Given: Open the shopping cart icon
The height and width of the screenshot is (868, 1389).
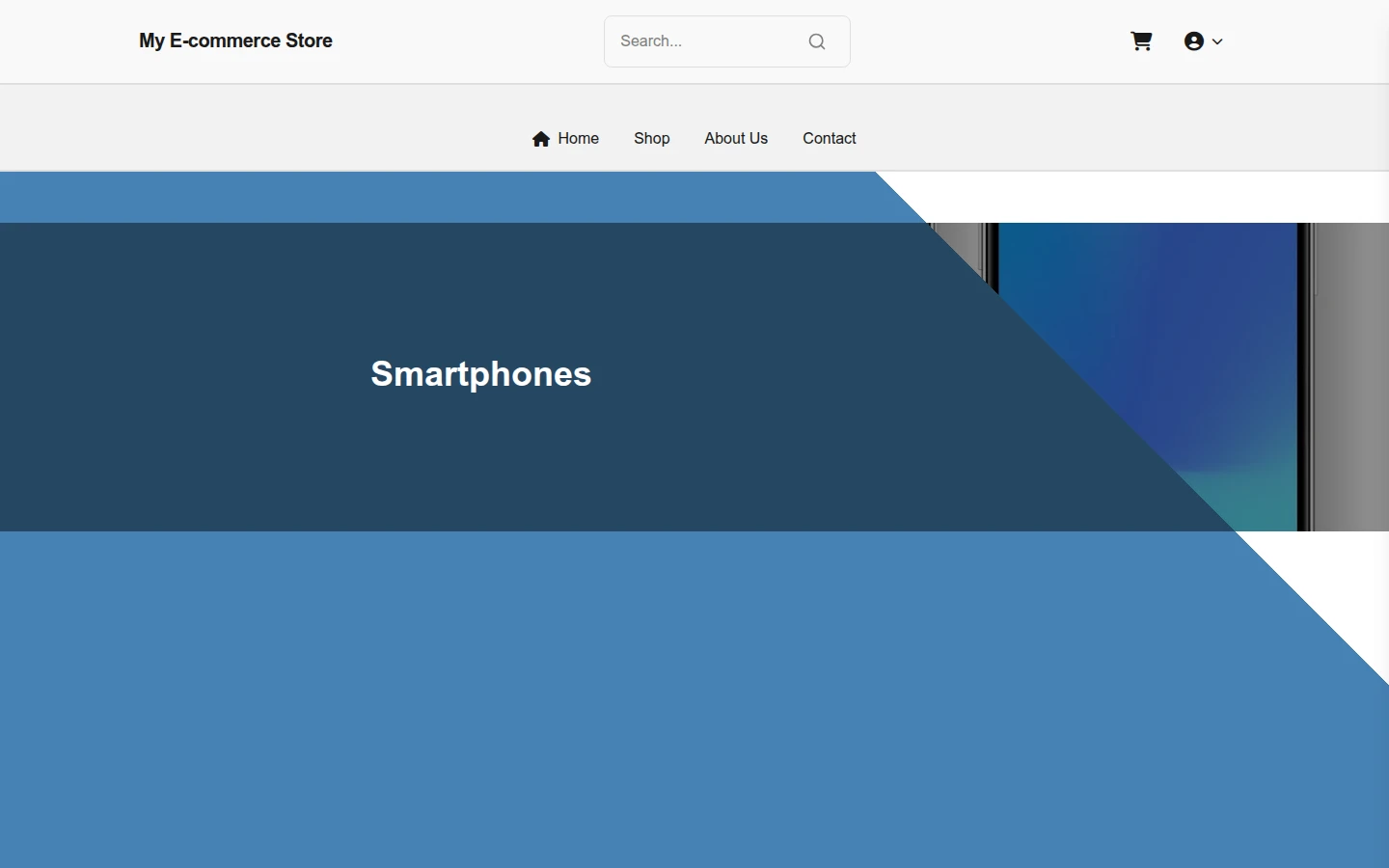Looking at the screenshot, I should point(1141,41).
